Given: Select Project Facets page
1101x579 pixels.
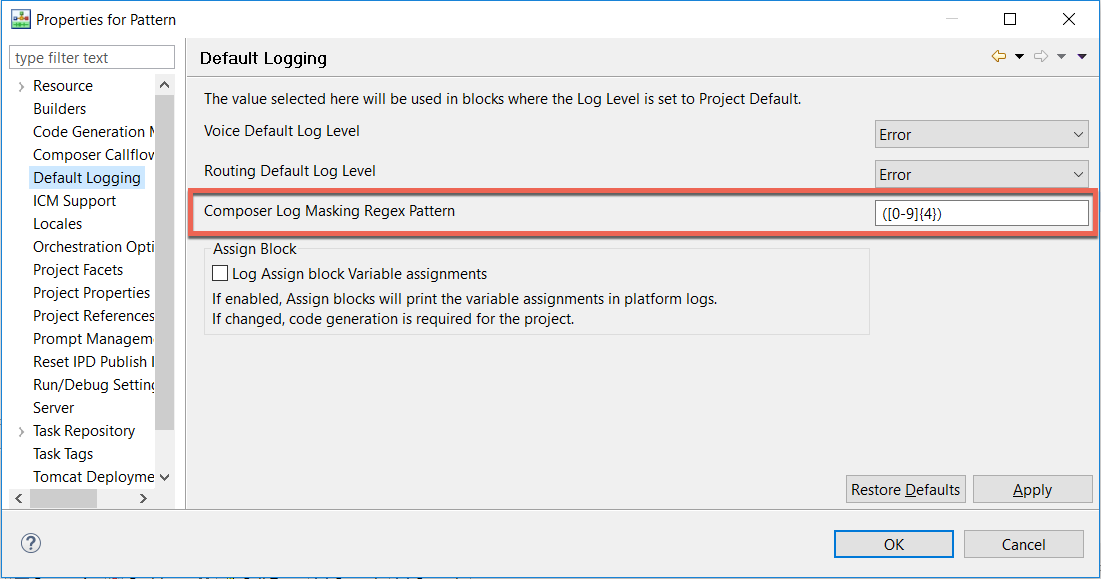Looking at the screenshot, I should [78, 270].
